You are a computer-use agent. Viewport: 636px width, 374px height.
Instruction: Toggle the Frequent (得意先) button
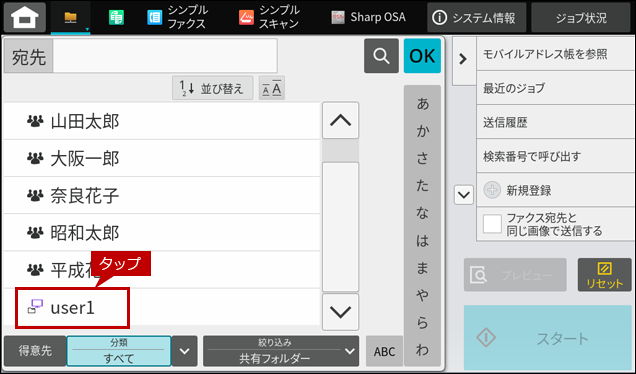tap(35, 350)
